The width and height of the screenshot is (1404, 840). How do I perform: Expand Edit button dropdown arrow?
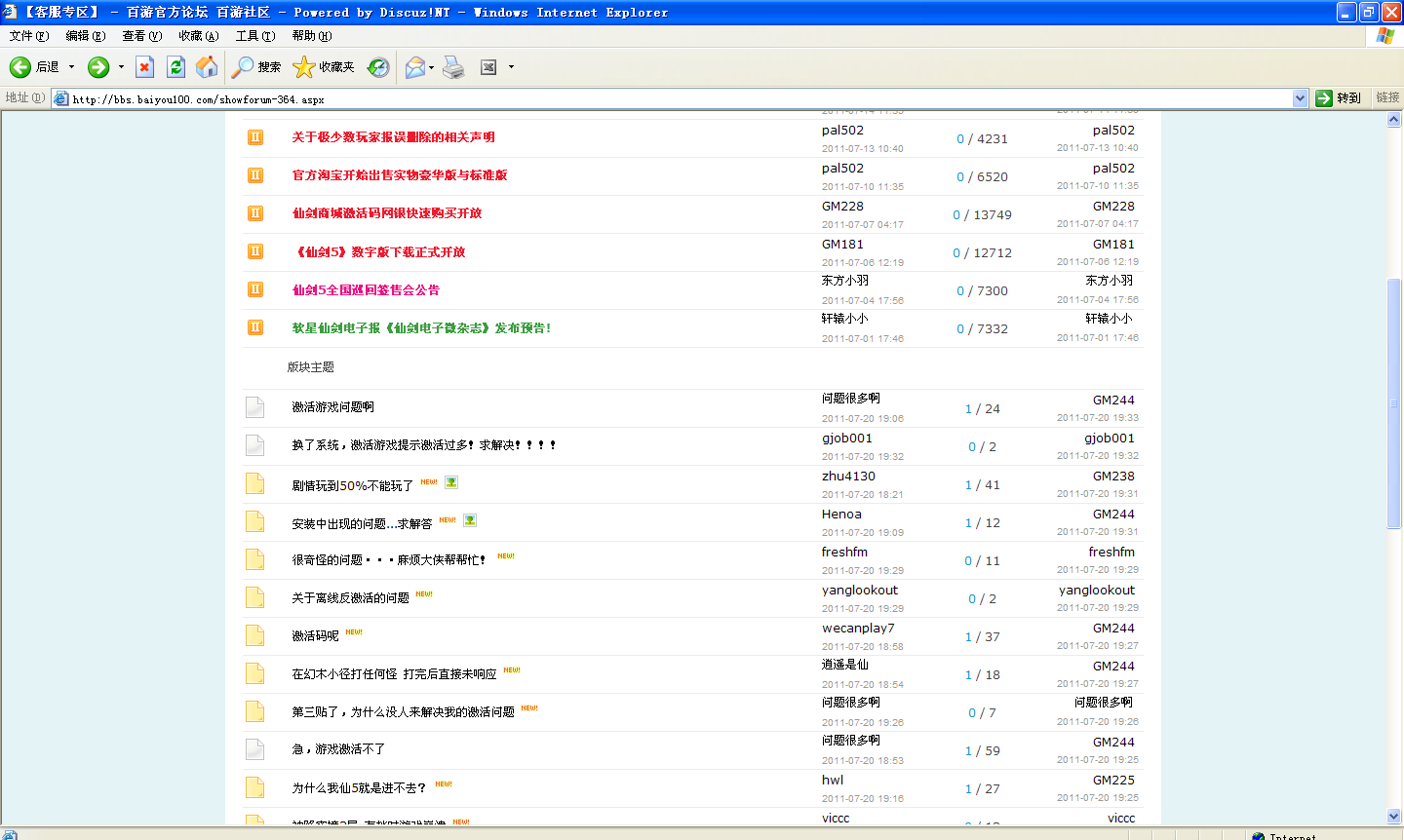[x=511, y=66]
